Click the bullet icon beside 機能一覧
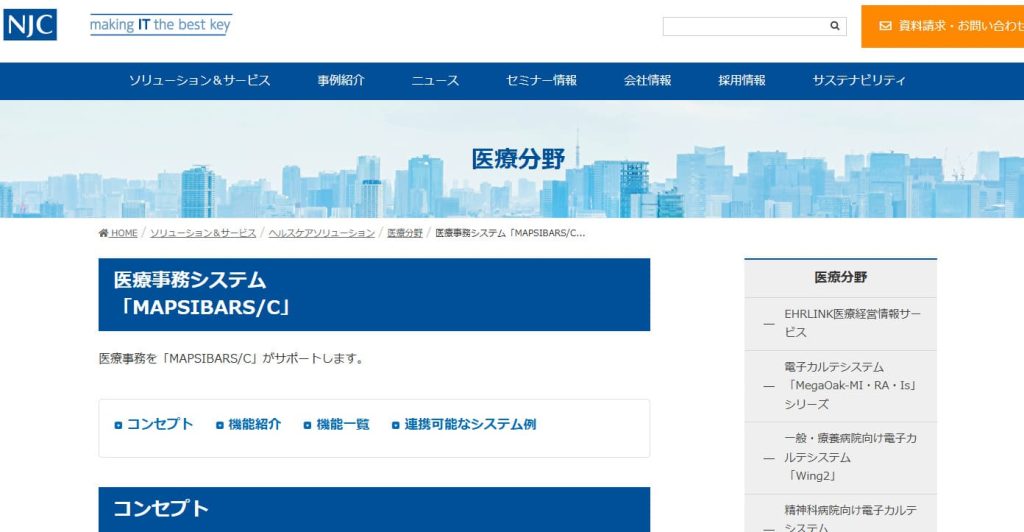Screen dimensions: 1024x532 (307, 426)
